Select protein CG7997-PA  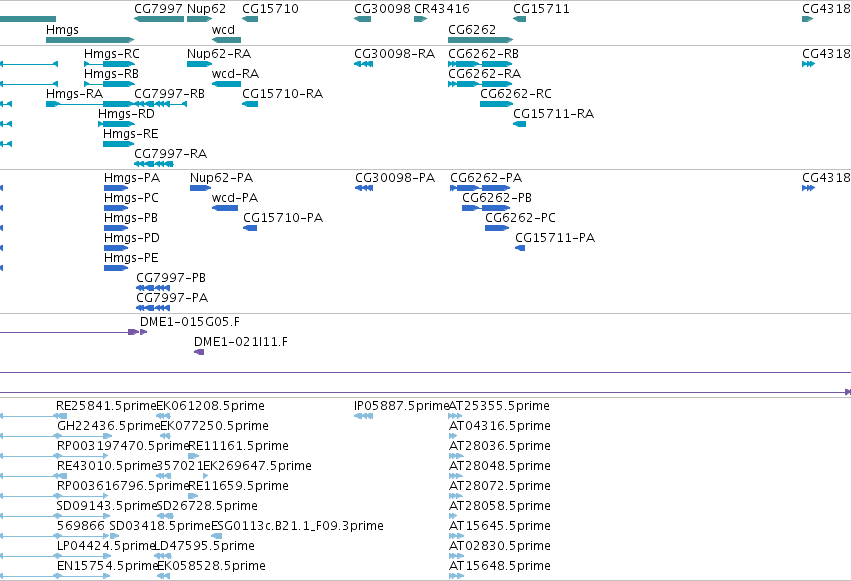click(172, 298)
